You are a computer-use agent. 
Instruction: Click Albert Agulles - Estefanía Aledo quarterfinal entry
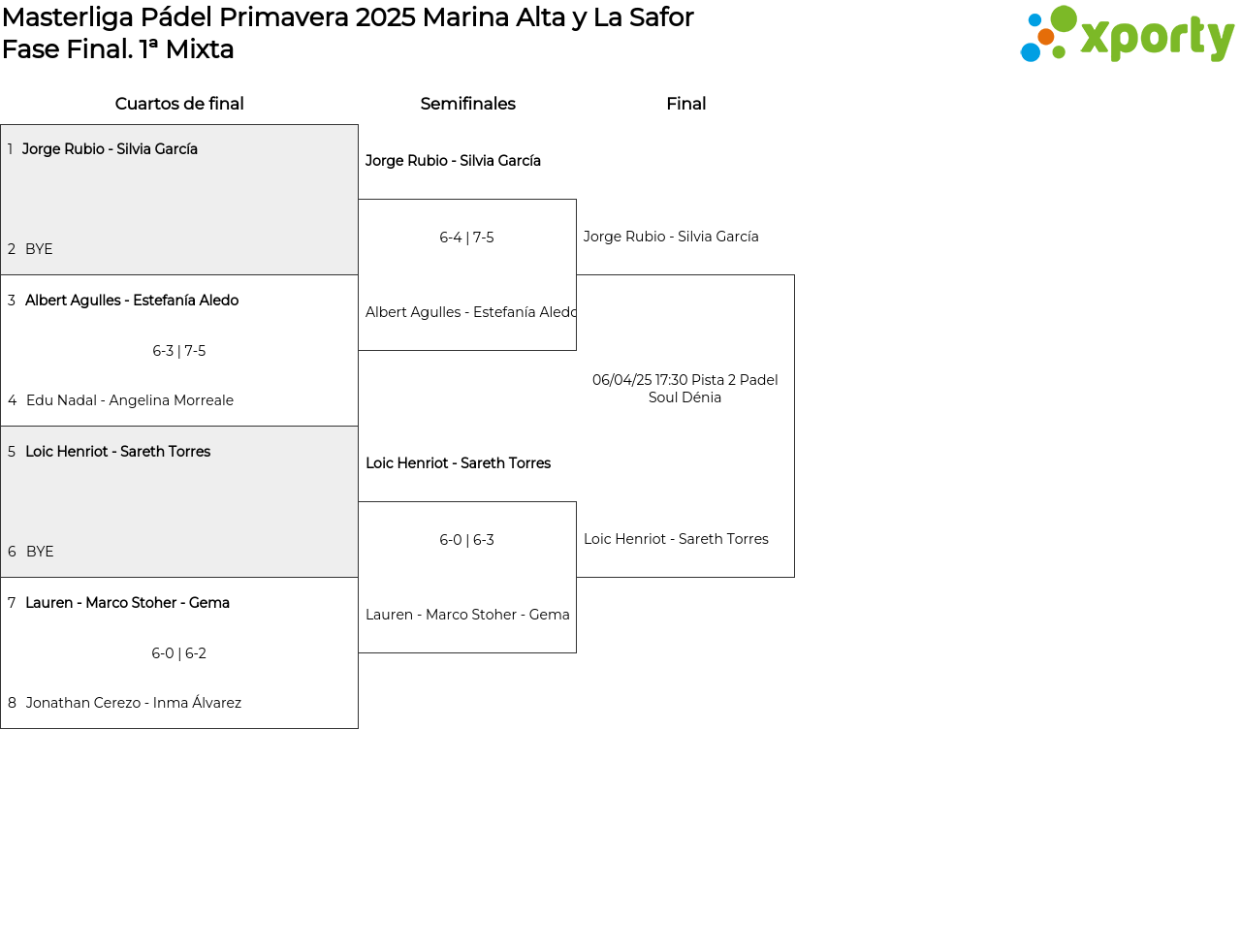click(132, 301)
